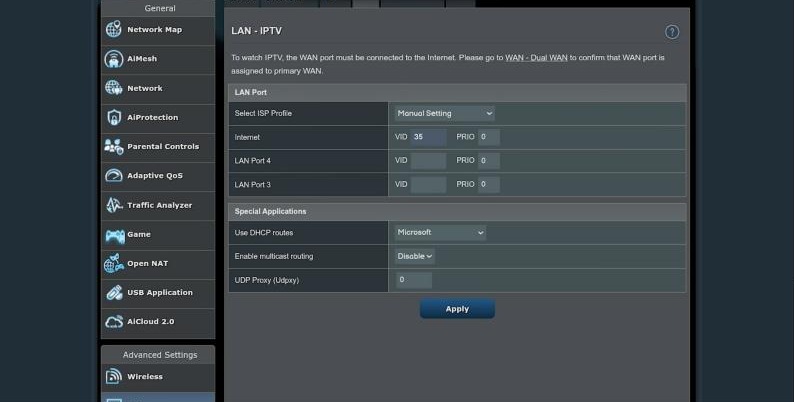This screenshot has width=794, height=402.
Task: Click the LAN Port 4 PRIO field
Action: (489, 160)
